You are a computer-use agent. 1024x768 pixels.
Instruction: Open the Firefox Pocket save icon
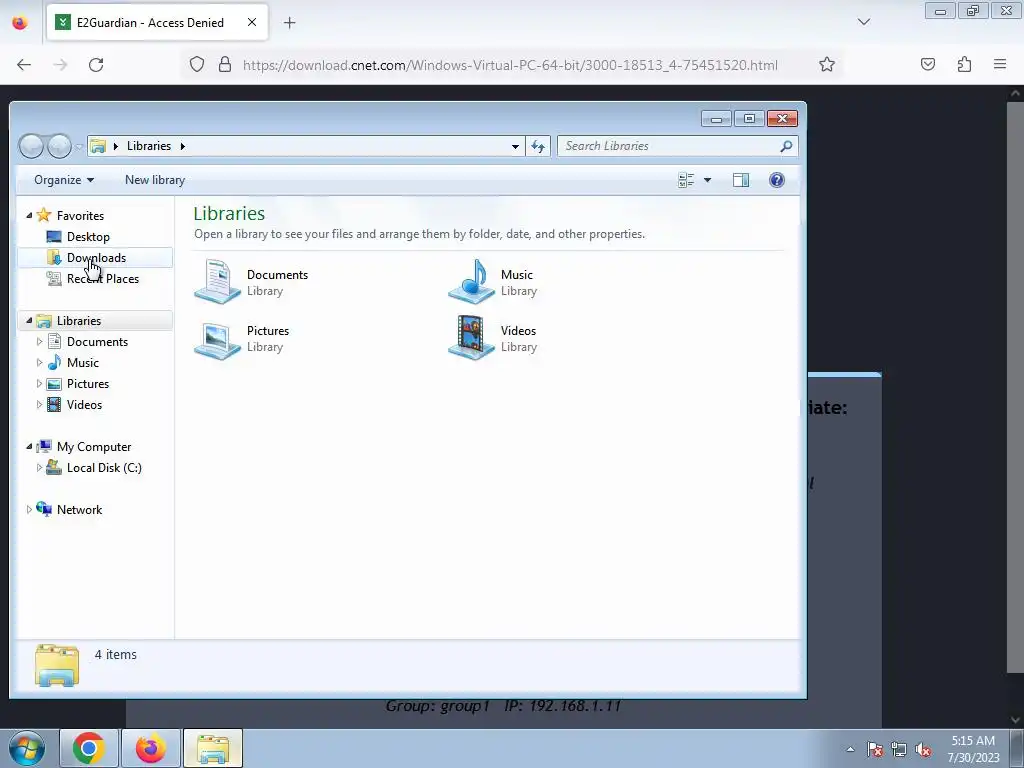click(x=928, y=65)
